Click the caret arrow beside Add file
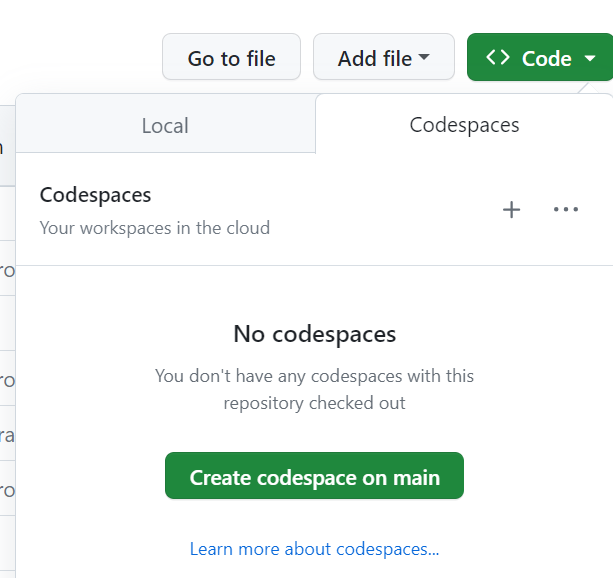Screen dimensions: 613x578 coord(424,58)
